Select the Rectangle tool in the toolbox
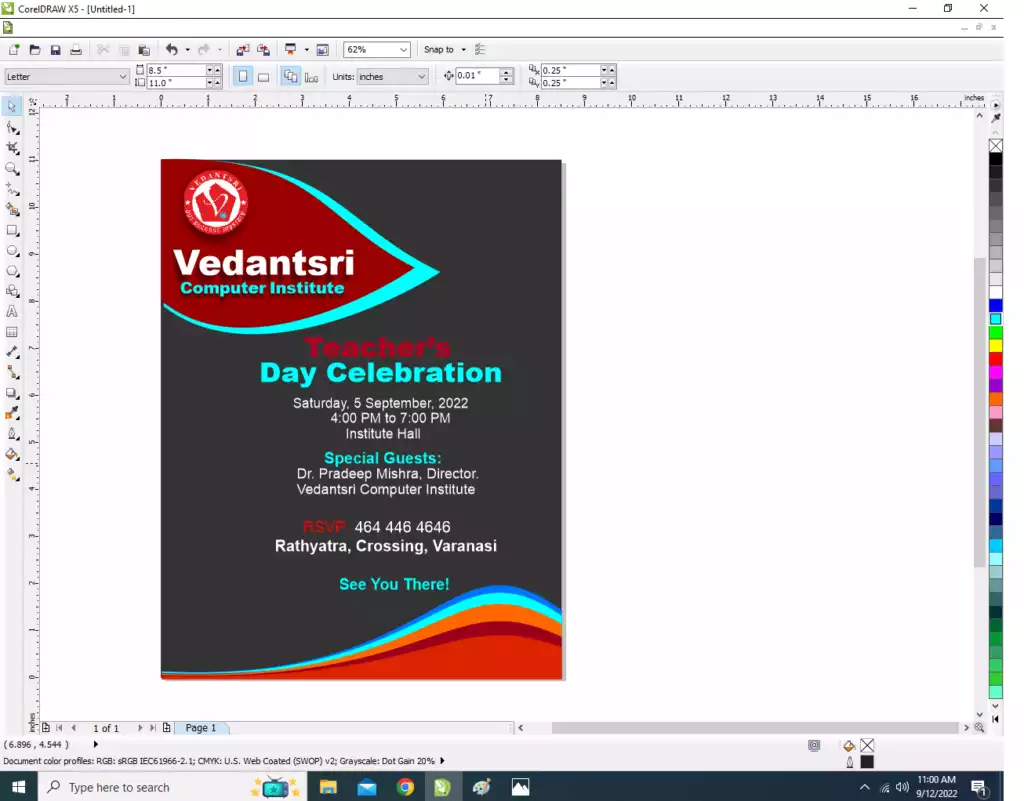Image resolution: width=1024 pixels, height=801 pixels. point(12,230)
